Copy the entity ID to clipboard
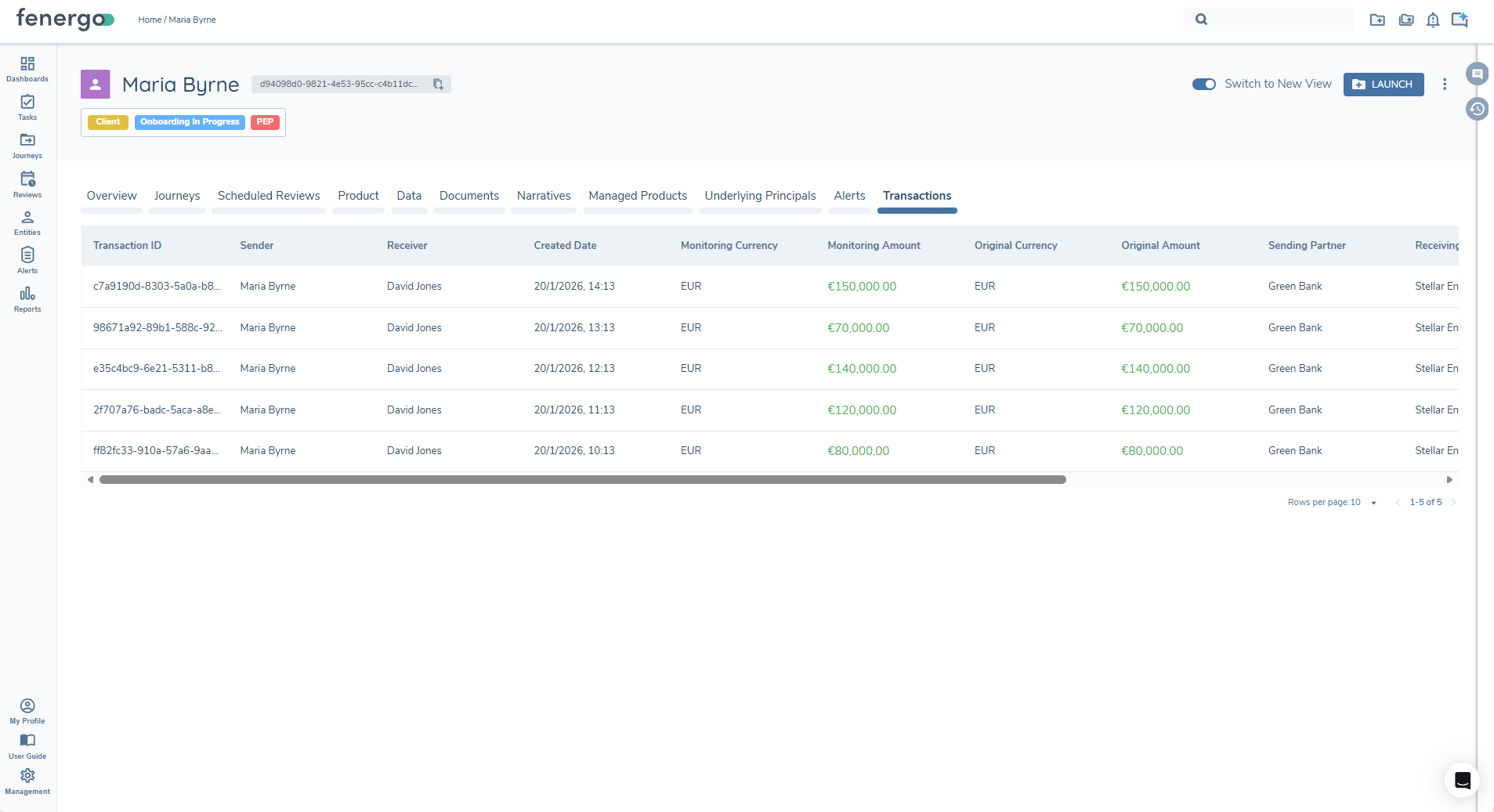This screenshot has width=1494, height=812. pyautogui.click(x=438, y=85)
